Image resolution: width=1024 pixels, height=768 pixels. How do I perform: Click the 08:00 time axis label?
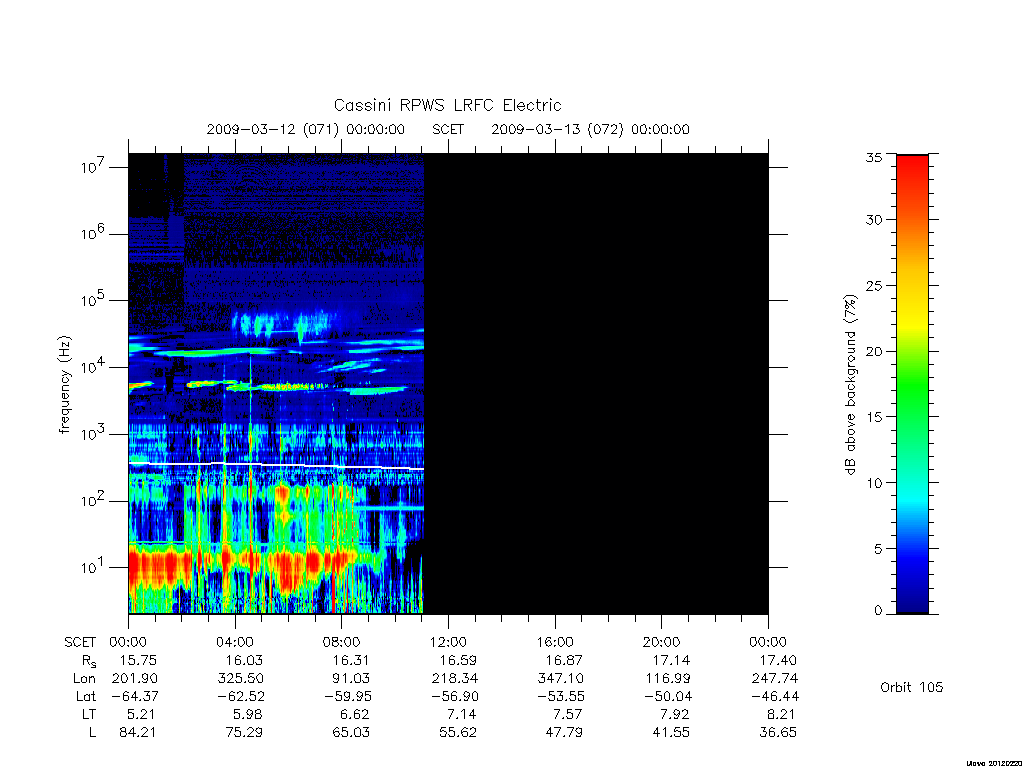click(342, 642)
